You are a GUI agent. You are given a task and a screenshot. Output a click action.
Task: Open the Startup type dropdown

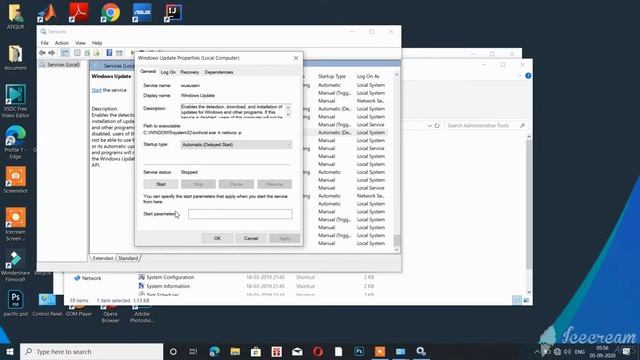(236, 144)
